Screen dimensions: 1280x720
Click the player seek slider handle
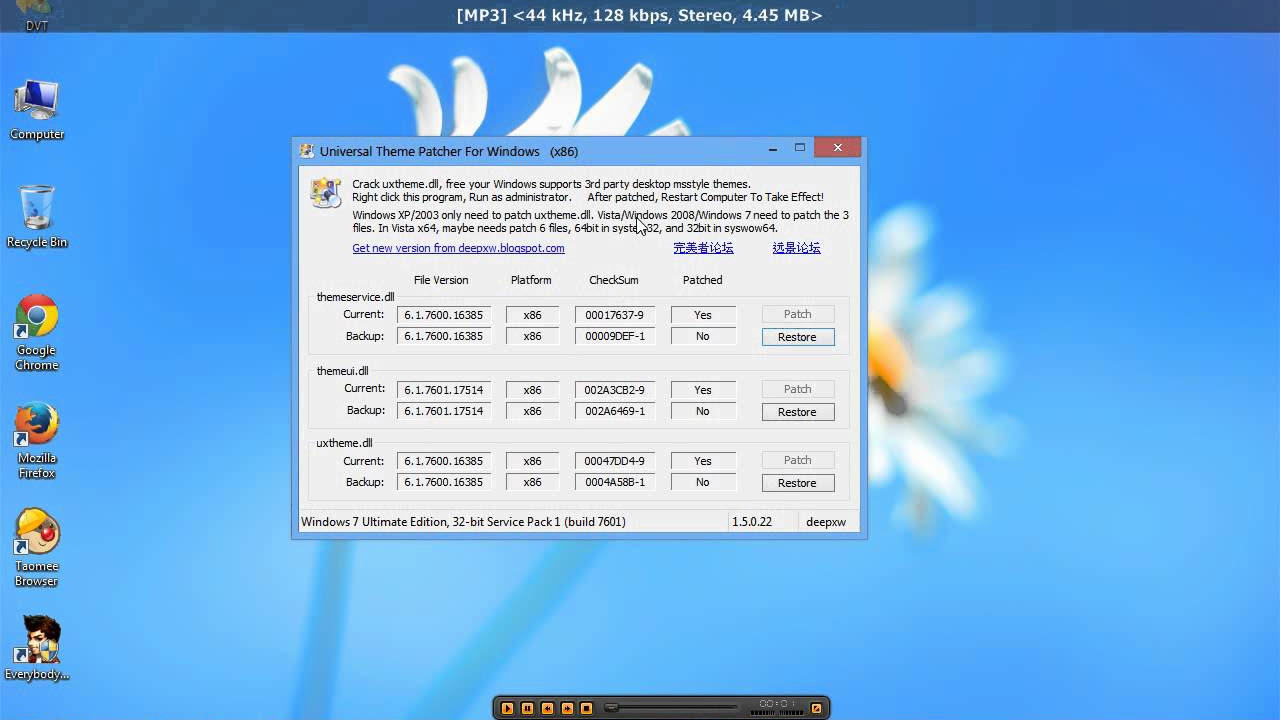(611, 708)
